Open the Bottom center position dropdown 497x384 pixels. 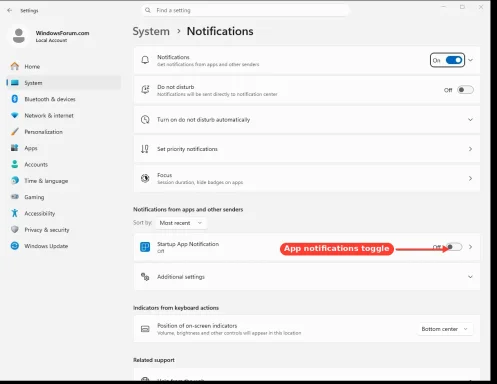click(445, 329)
